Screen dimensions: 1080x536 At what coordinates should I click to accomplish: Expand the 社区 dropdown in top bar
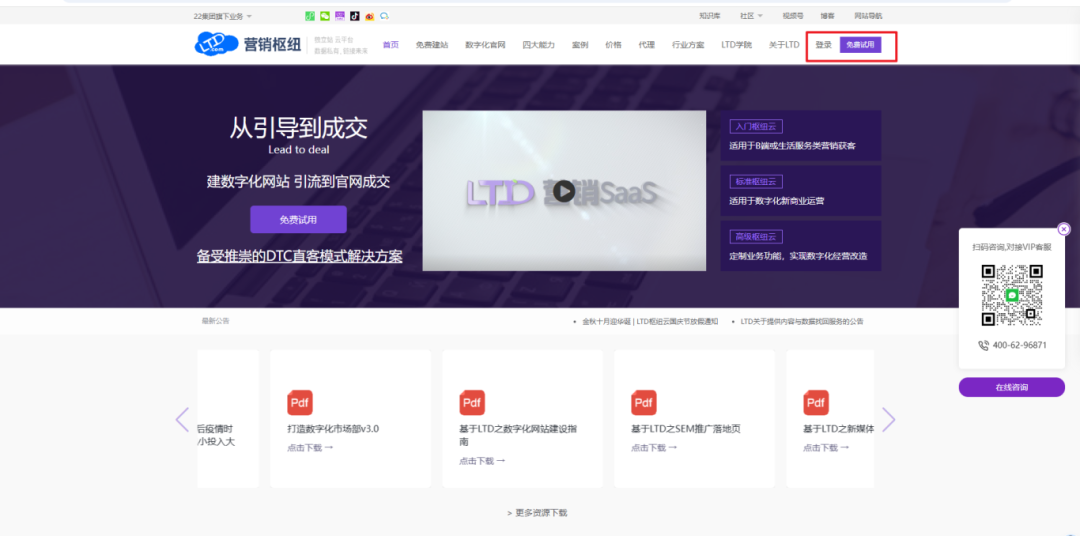pos(751,16)
